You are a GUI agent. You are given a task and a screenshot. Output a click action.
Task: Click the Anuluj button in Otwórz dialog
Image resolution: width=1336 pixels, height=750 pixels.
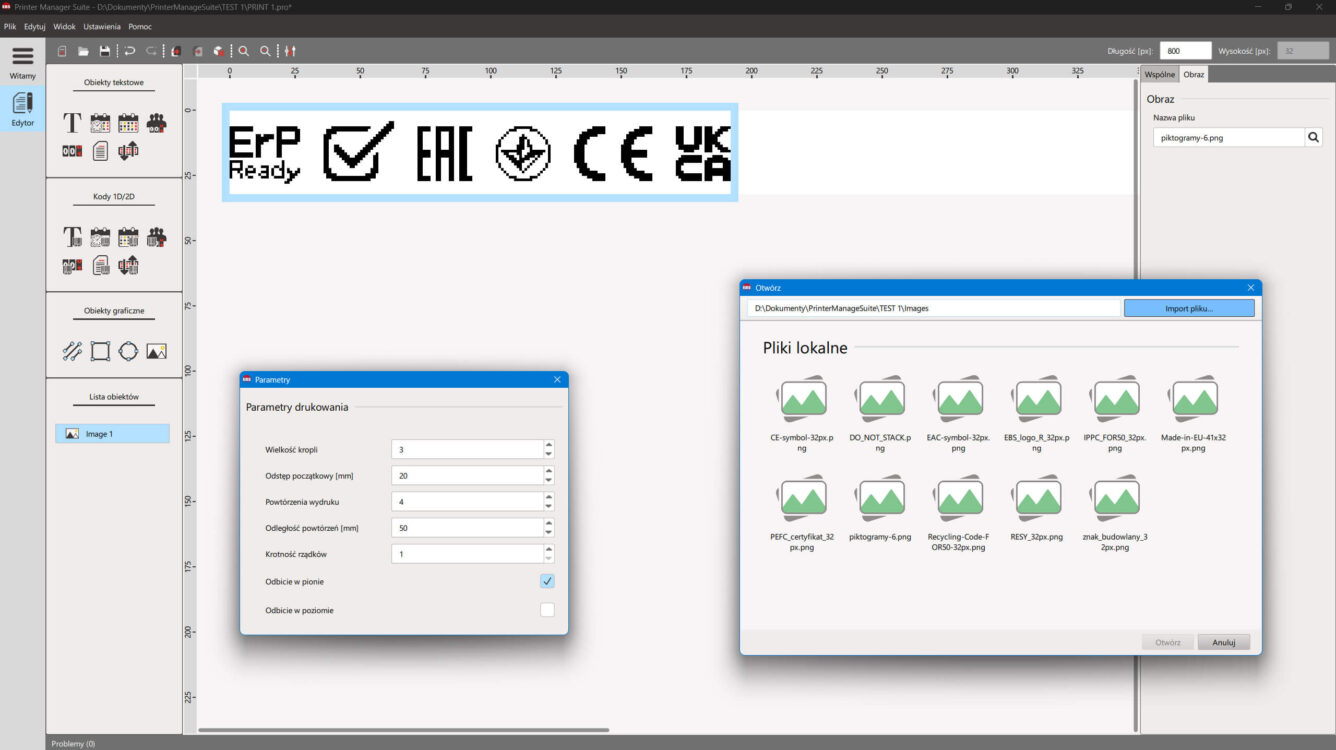click(x=1224, y=642)
